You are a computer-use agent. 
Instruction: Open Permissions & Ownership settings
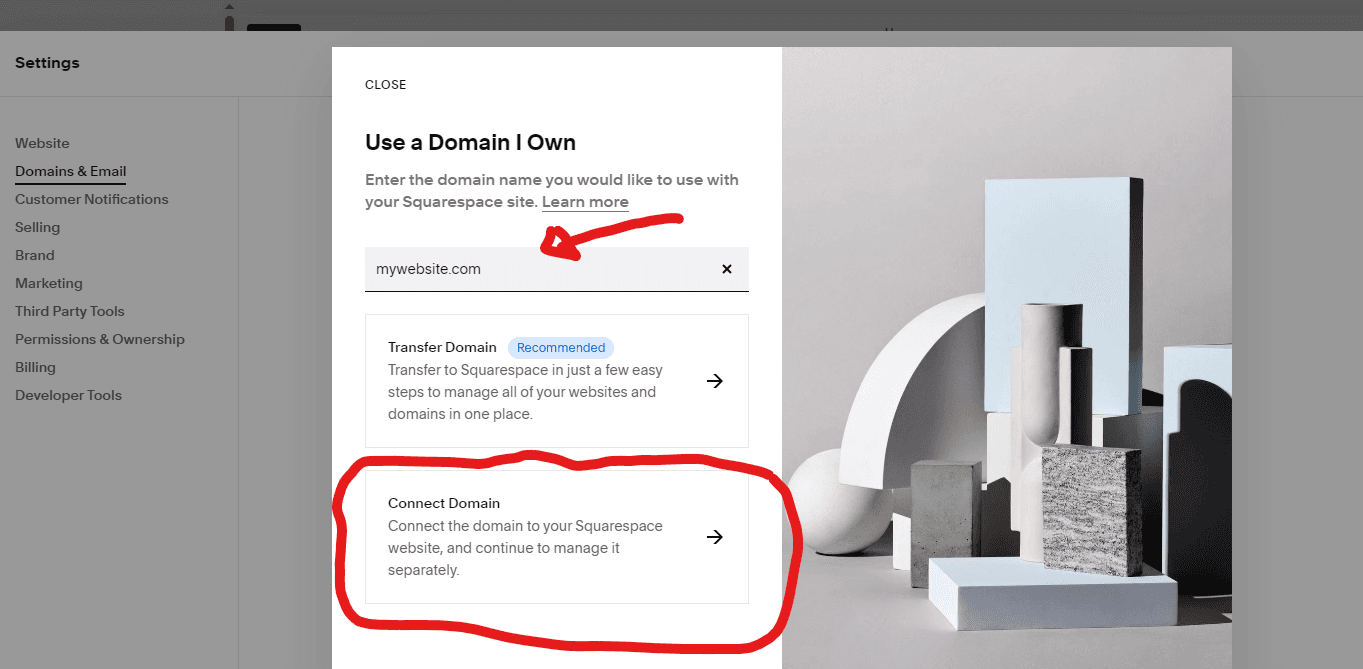pos(99,339)
